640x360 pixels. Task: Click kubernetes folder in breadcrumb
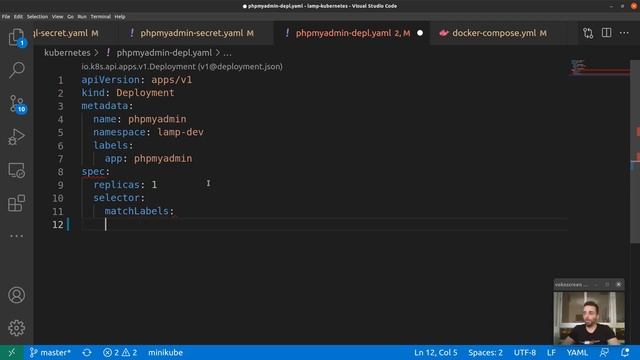pos(67,53)
